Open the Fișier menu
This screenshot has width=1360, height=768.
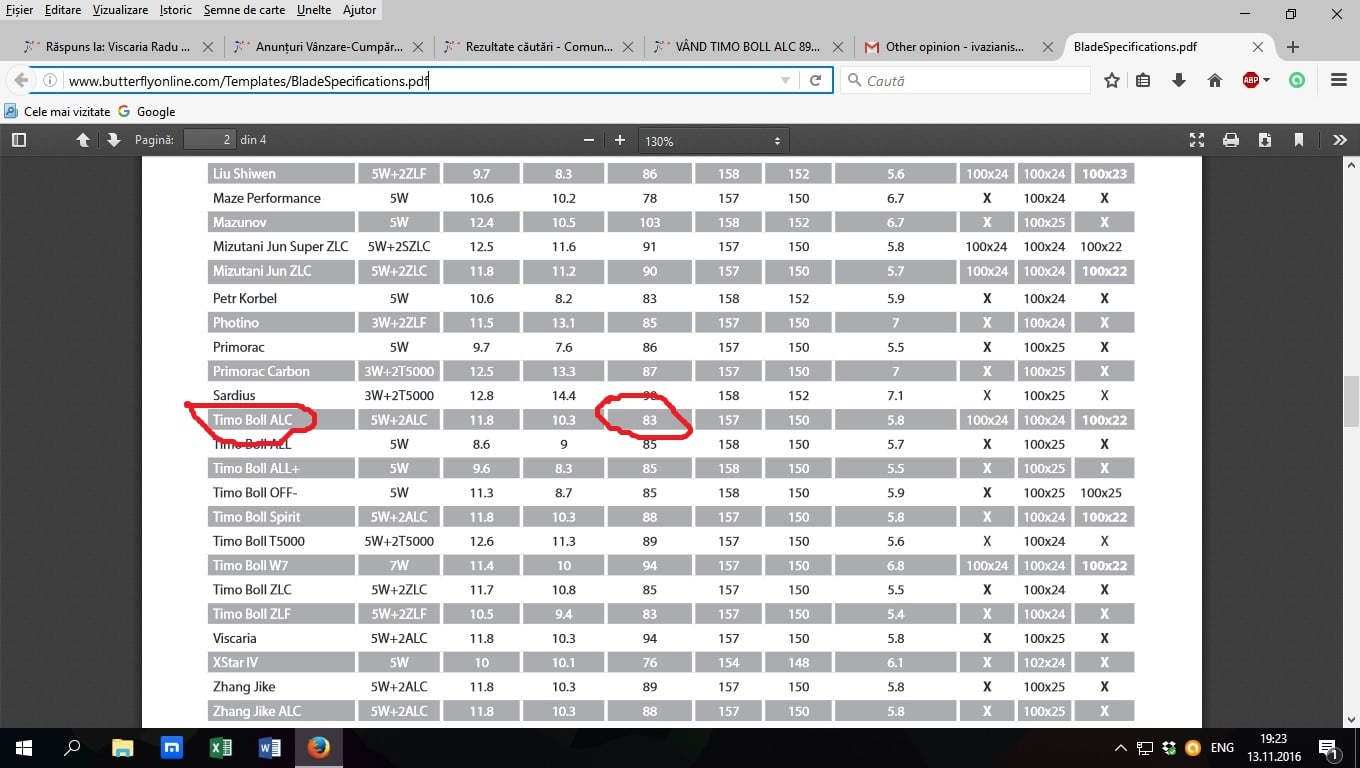tap(19, 10)
